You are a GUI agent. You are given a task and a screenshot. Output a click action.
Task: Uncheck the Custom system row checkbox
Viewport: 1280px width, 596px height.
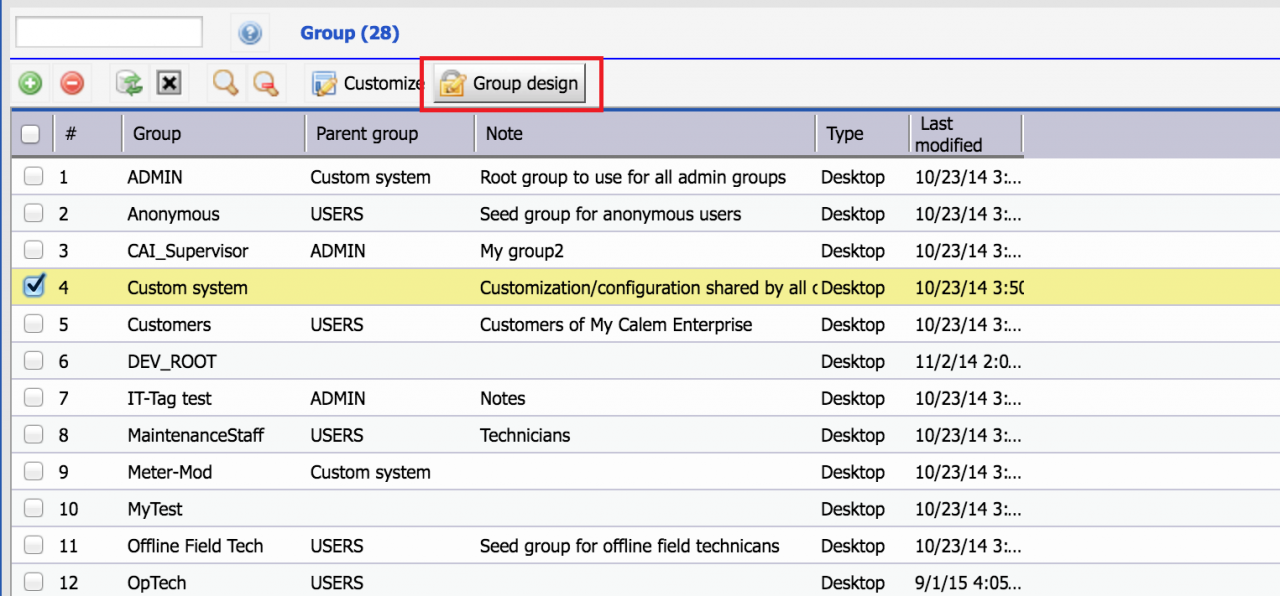coord(34,287)
